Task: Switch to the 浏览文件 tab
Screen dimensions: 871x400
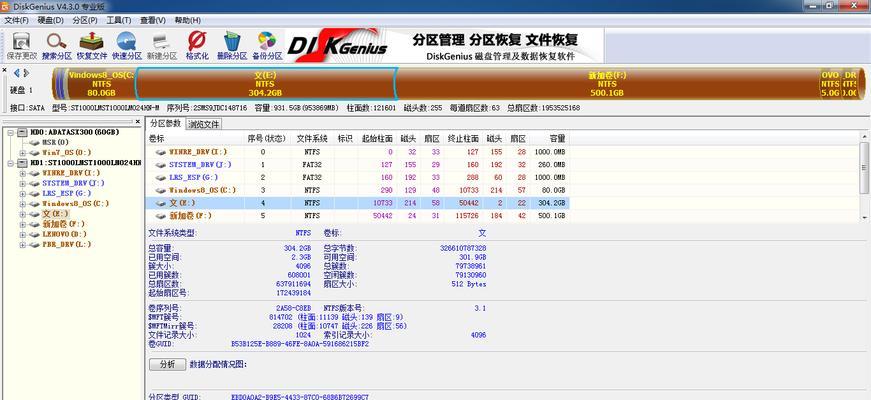Action: 204,124
